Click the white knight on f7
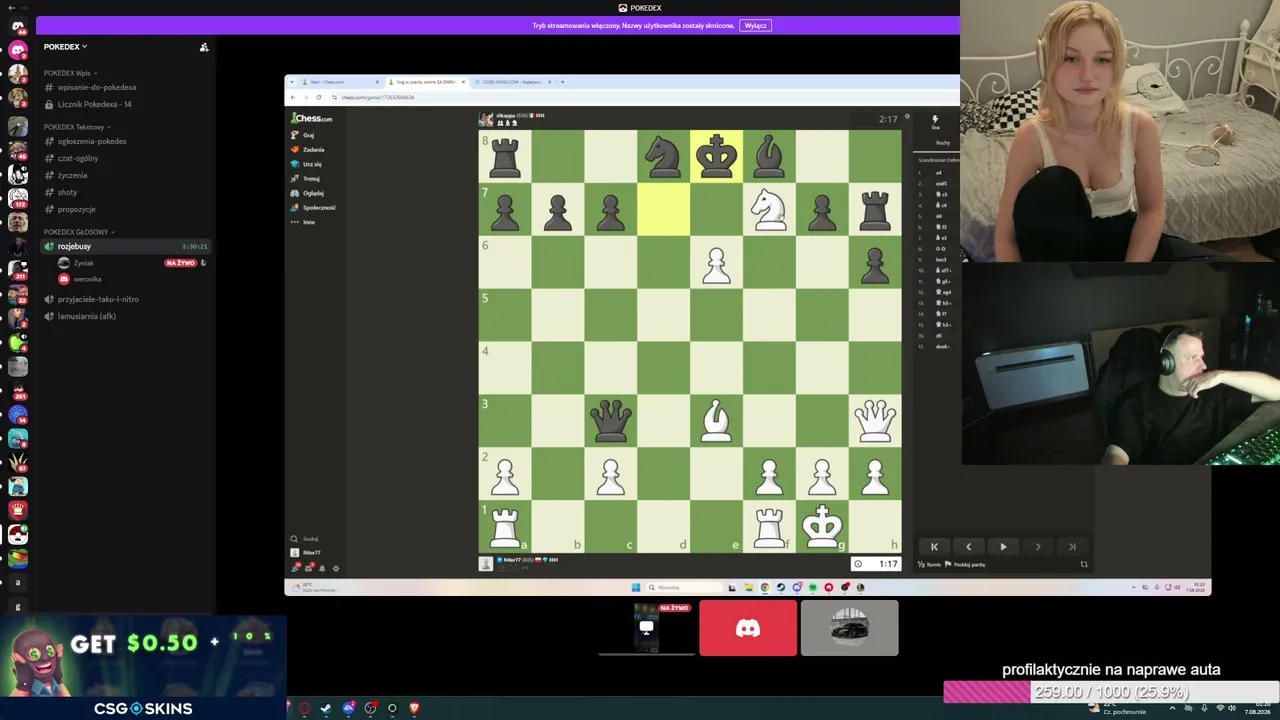Screen dimensions: 1280x720 (x=769, y=209)
